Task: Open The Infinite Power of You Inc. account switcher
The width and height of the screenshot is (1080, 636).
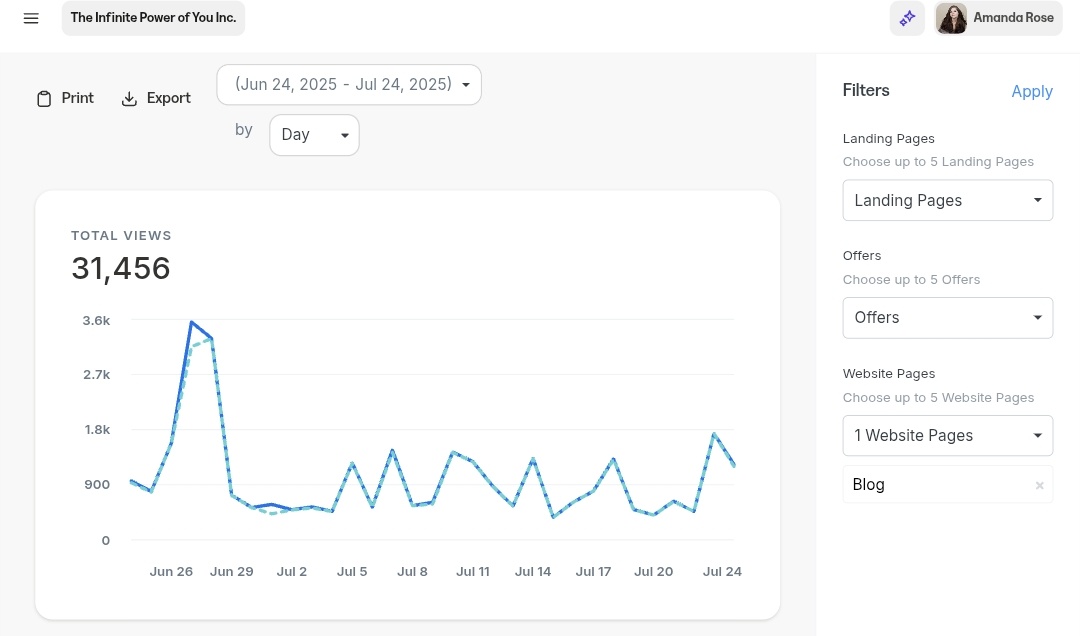Action: pos(153,18)
